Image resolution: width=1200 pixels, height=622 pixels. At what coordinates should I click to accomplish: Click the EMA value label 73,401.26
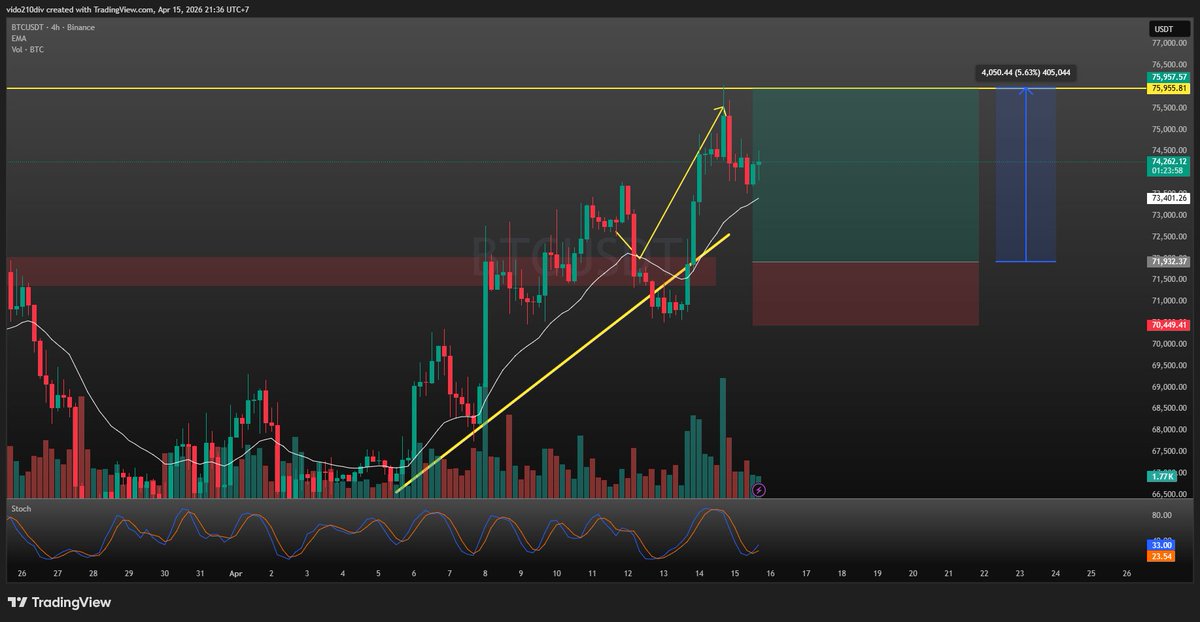point(1169,198)
